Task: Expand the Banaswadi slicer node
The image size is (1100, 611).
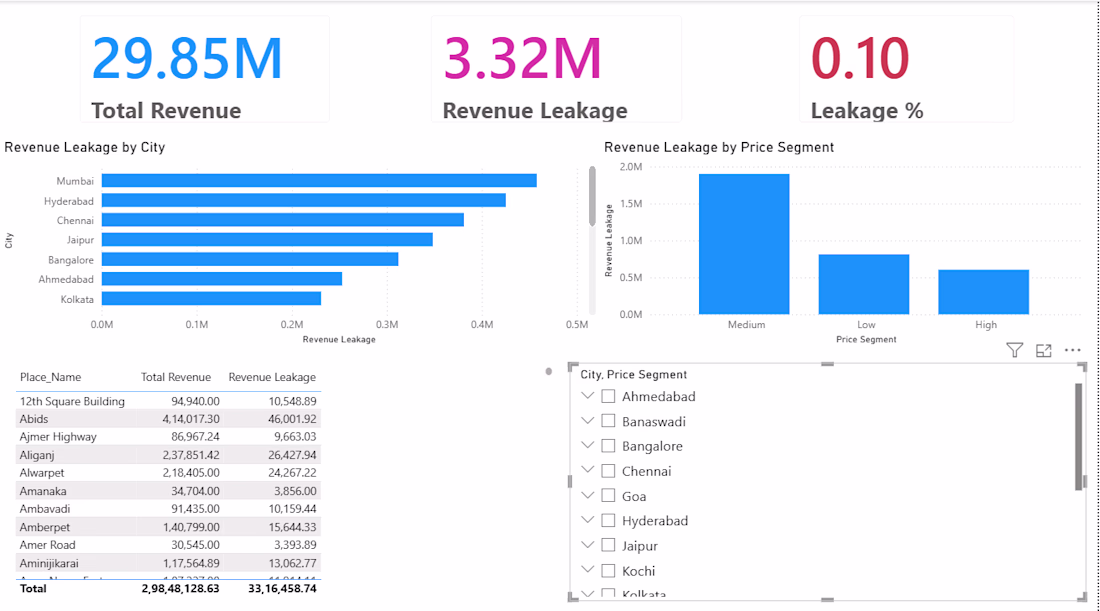Action: [x=588, y=421]
